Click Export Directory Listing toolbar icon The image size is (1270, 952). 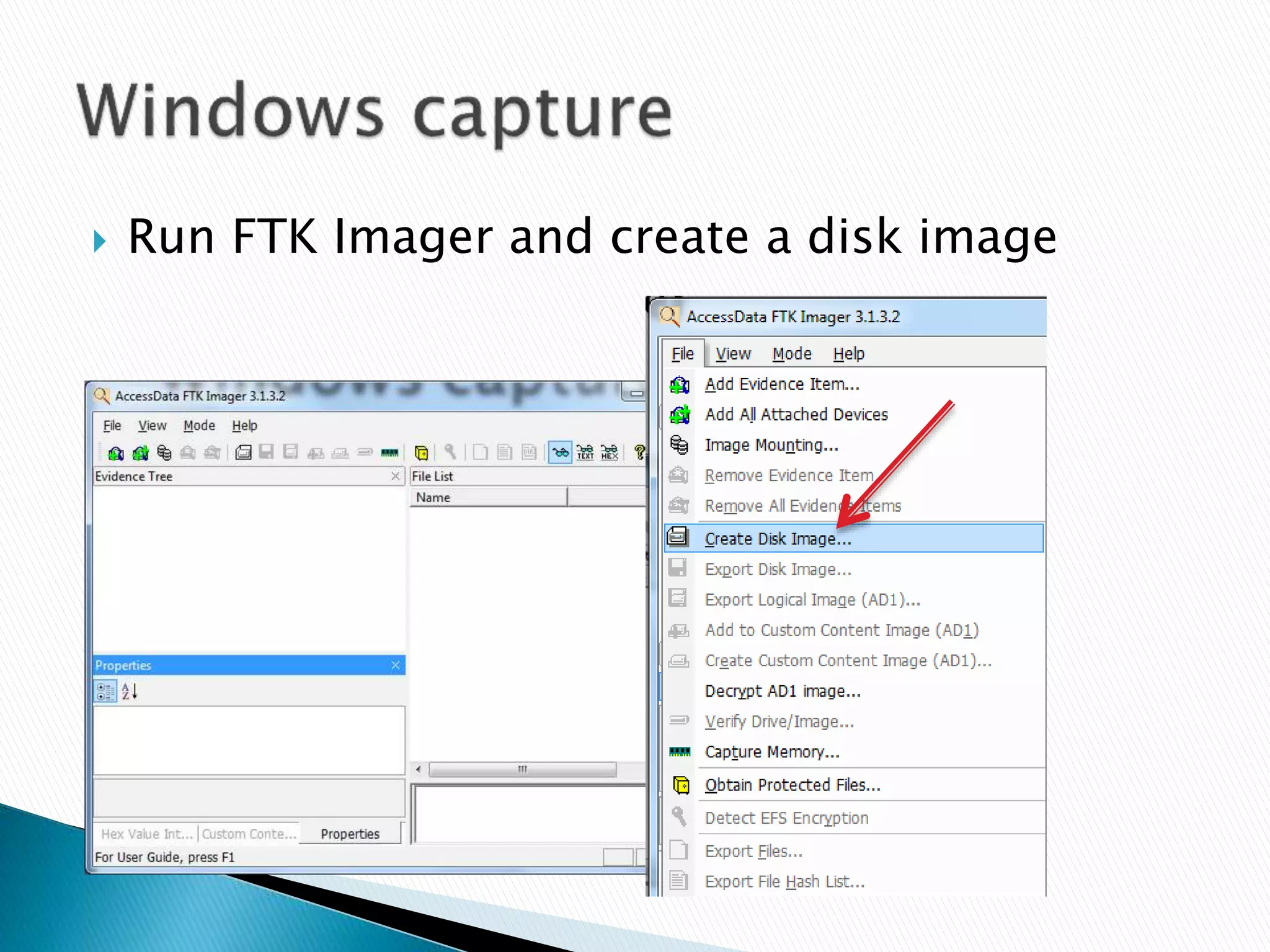point(529,452)
